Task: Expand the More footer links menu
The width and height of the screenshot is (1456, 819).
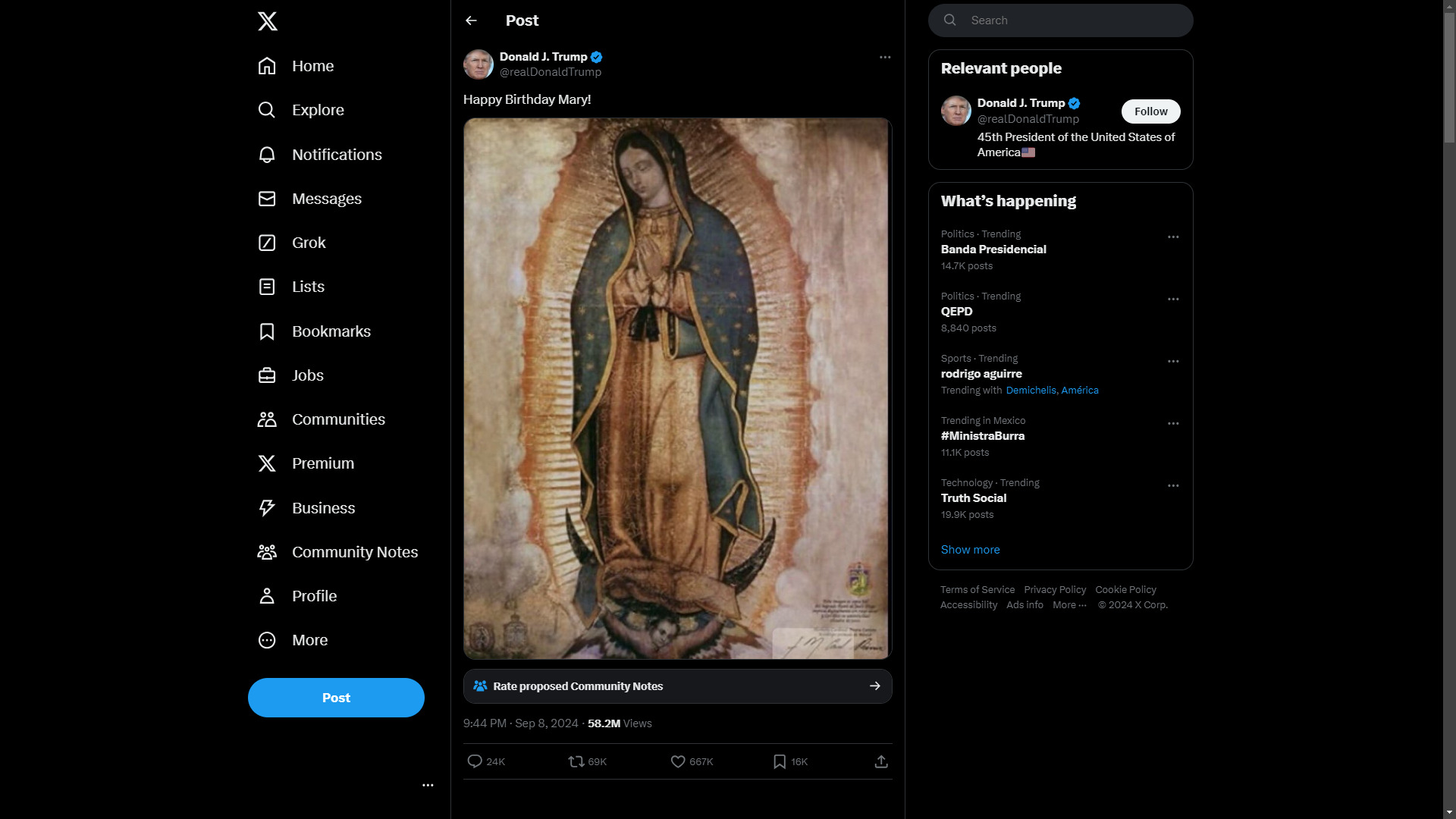Action: pyautogui.click(x=1069, y=605)
